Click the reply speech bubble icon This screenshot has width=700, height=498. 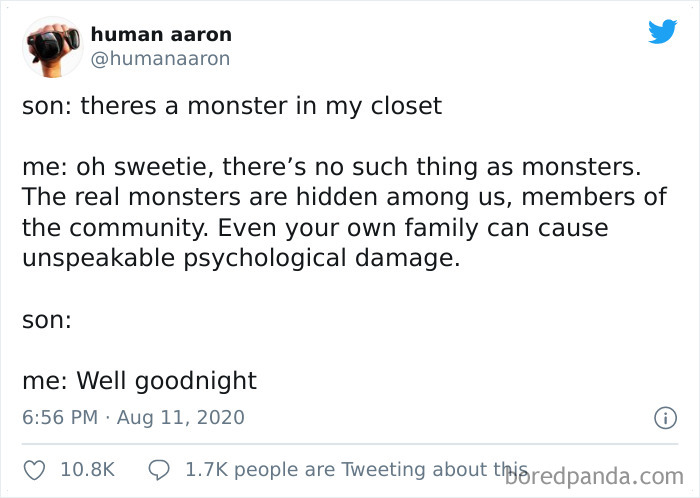tap(158, 469)
